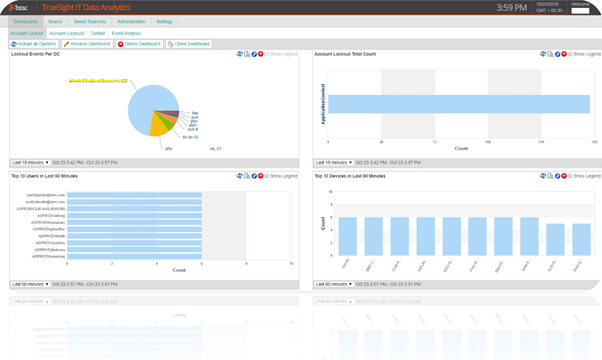Open time range dropdown under Account Lockout Total Count
Image resolution: width=602 pixels, height=360 pixels.
(334, 163)
